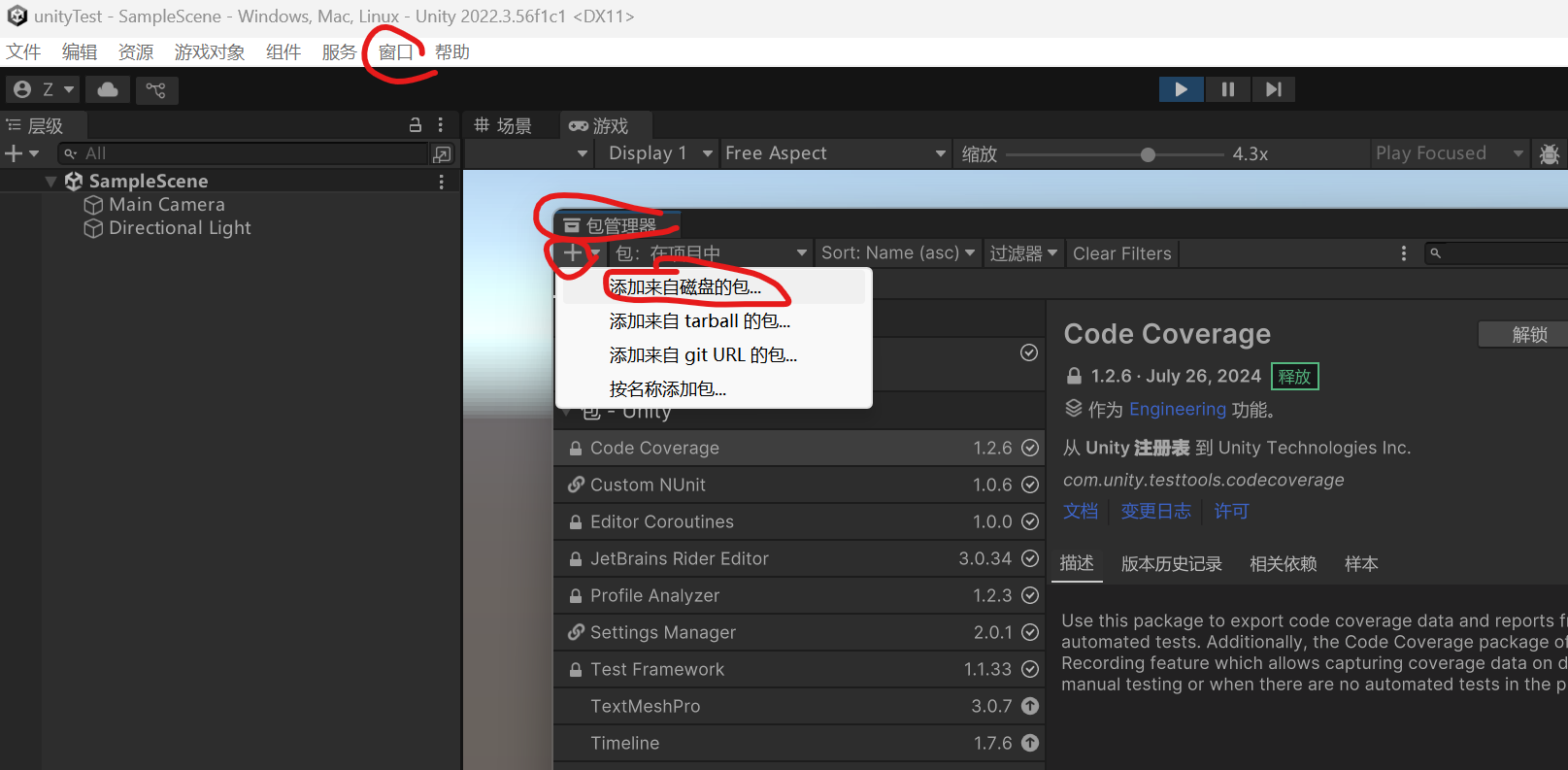Click the Package Manager search box

(x=1495, y=253)
